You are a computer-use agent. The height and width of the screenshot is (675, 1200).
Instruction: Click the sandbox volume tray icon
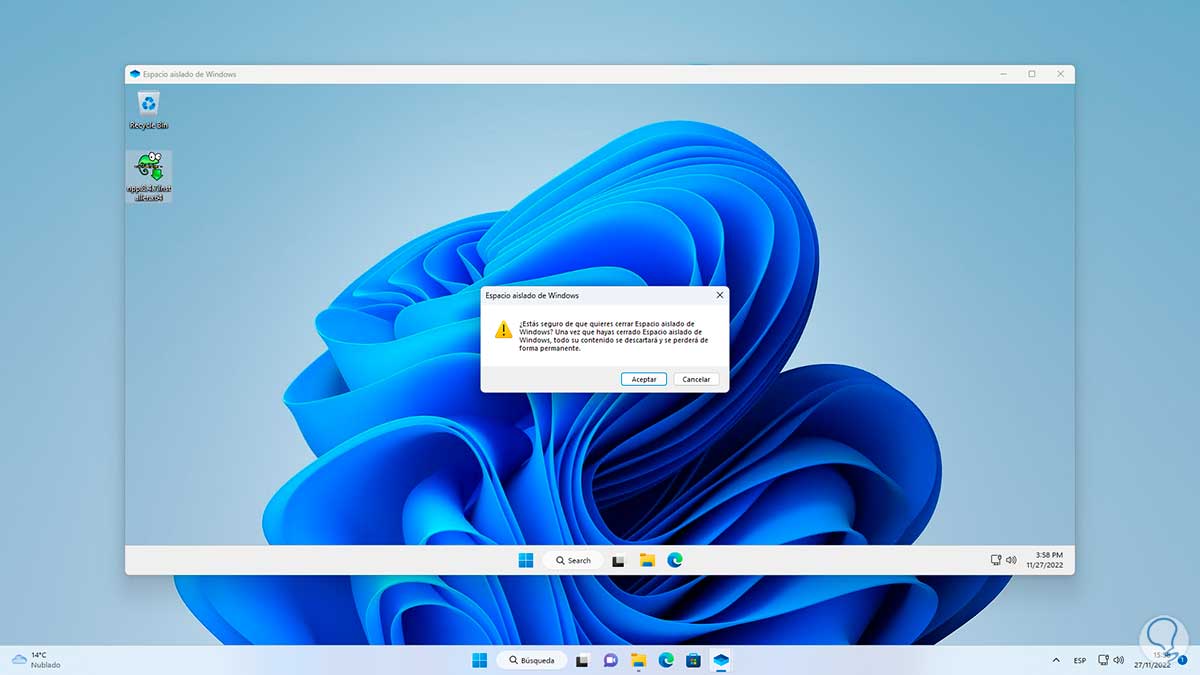click(x=1011, y=560)
